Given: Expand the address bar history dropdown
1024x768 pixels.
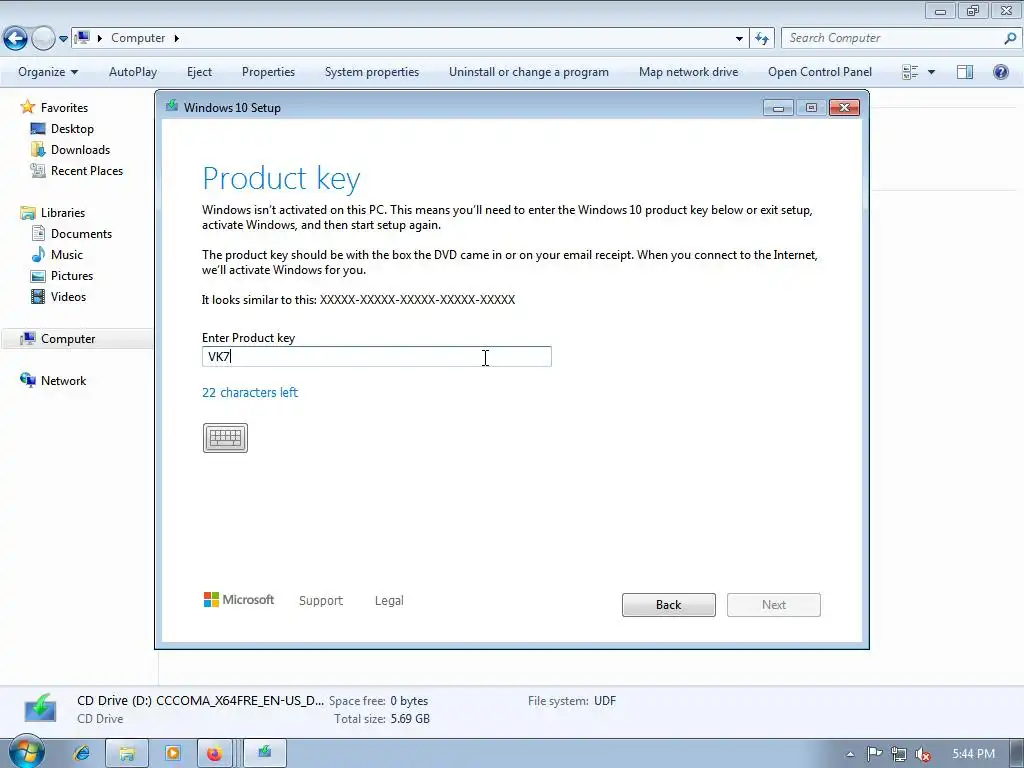Looking at the screenshot, I should [x=739, y=39].
